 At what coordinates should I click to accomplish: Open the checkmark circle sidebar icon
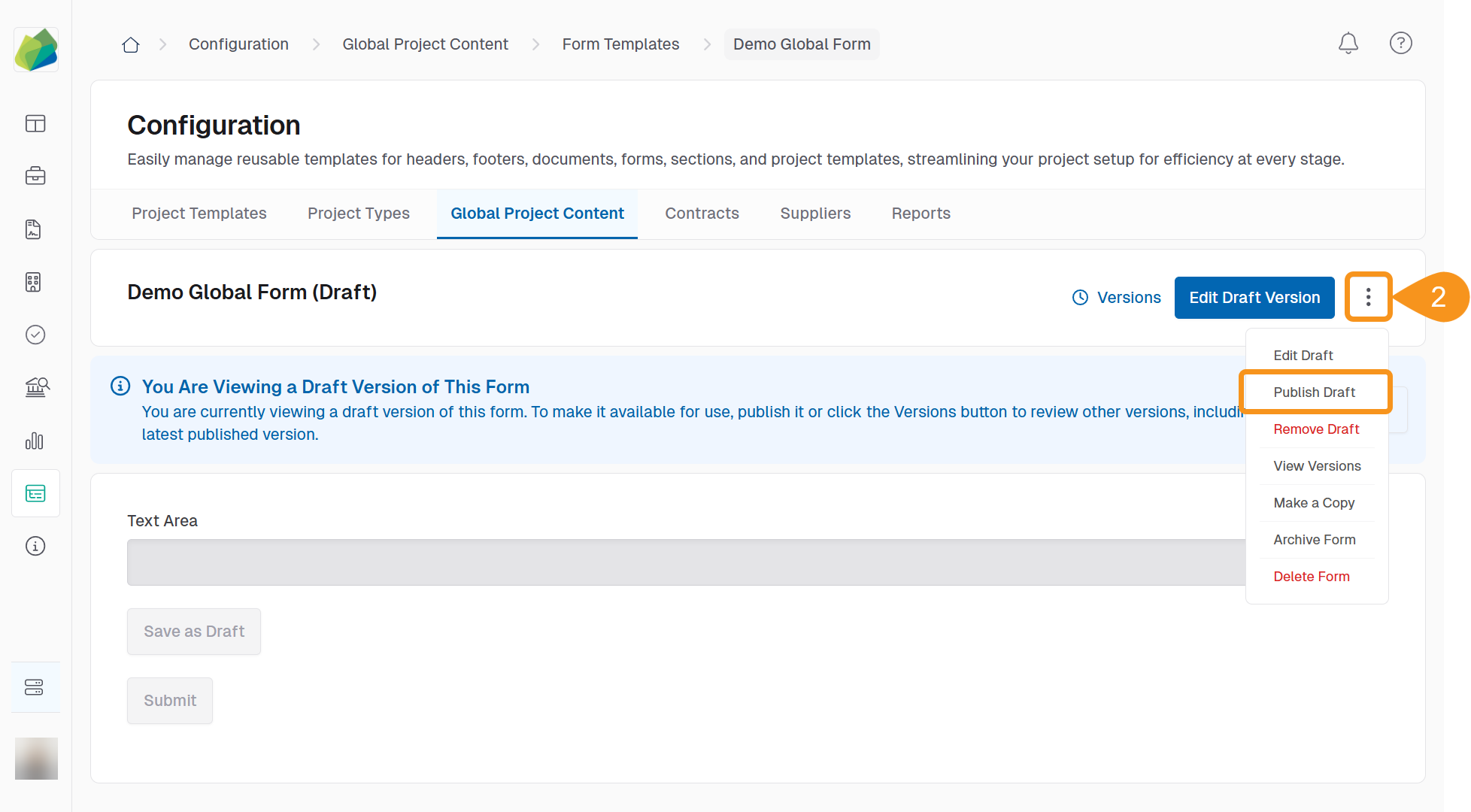[x=35, y=335]
